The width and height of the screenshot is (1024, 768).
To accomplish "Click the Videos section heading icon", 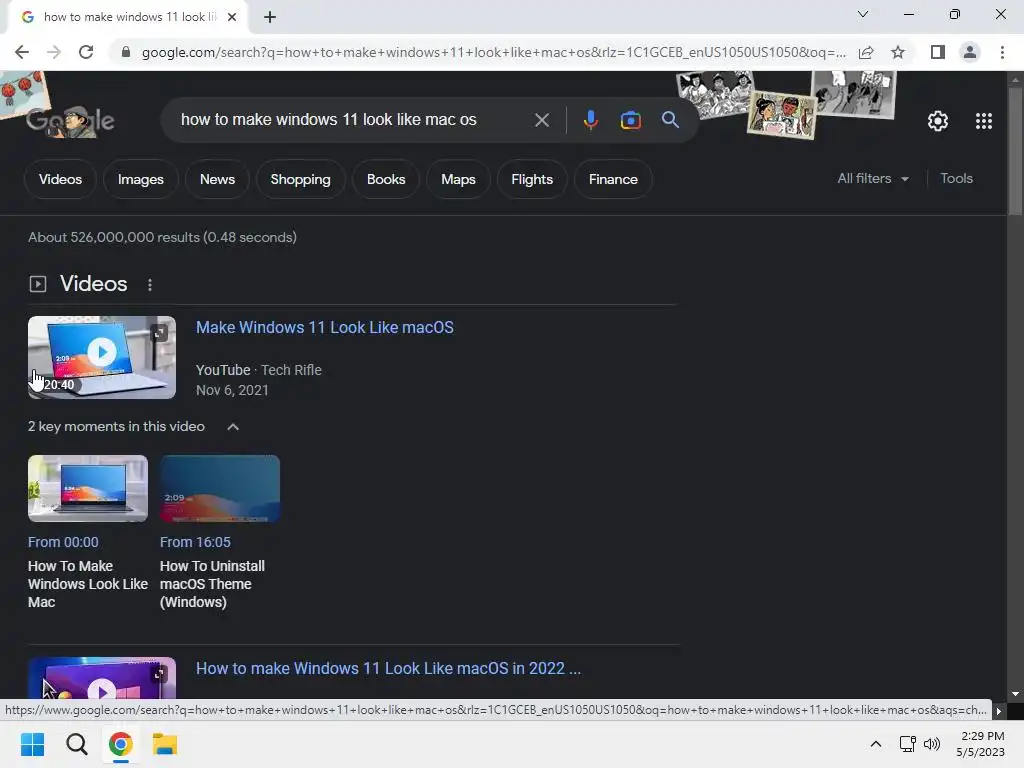I will point(38,284).
